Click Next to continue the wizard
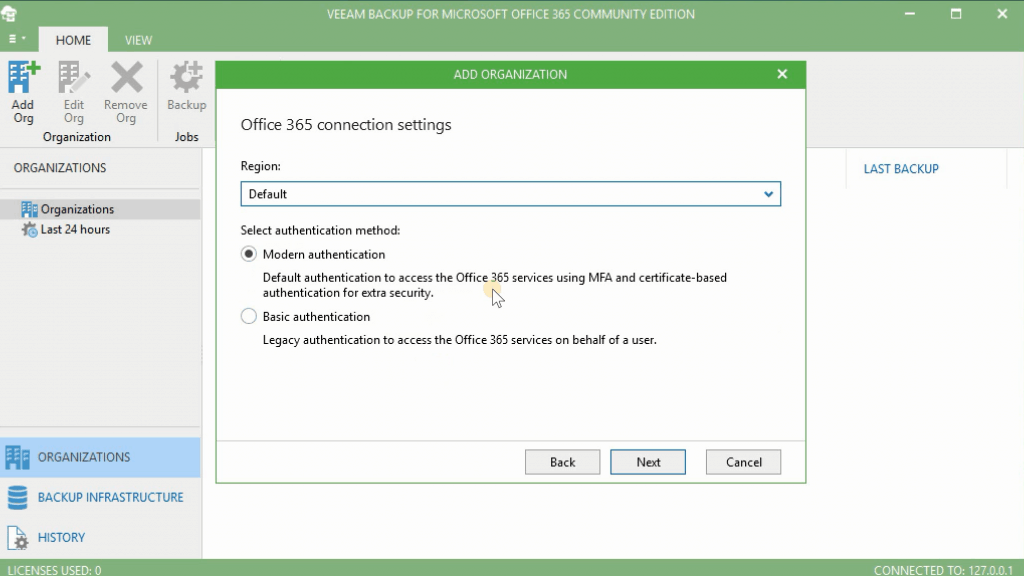This screenshot has height=576, width=1024. coord(648,462)
